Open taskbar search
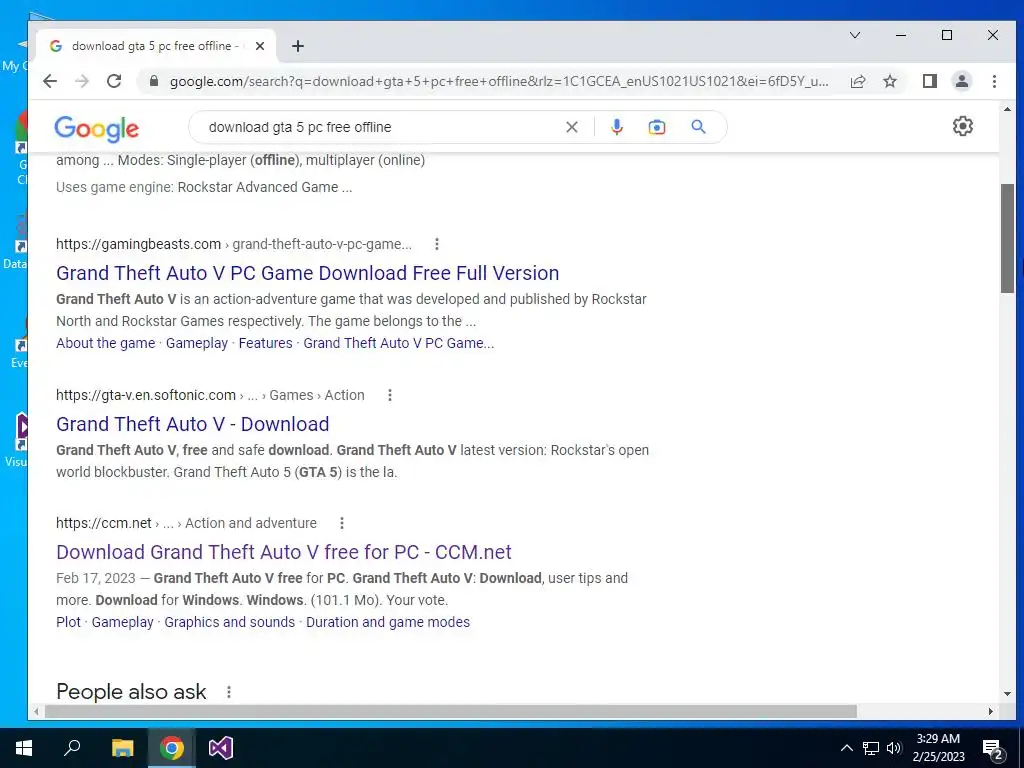 click(x=72, y=748)
